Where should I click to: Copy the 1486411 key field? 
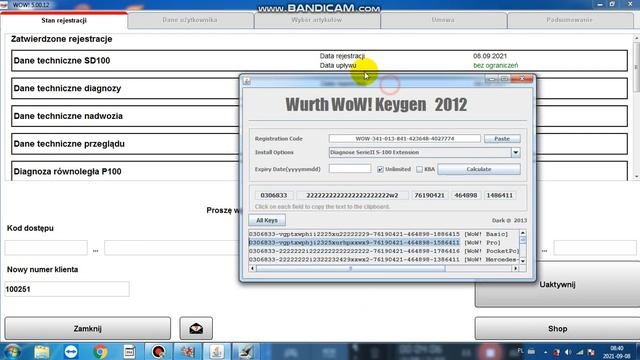[x=500, y=195]
